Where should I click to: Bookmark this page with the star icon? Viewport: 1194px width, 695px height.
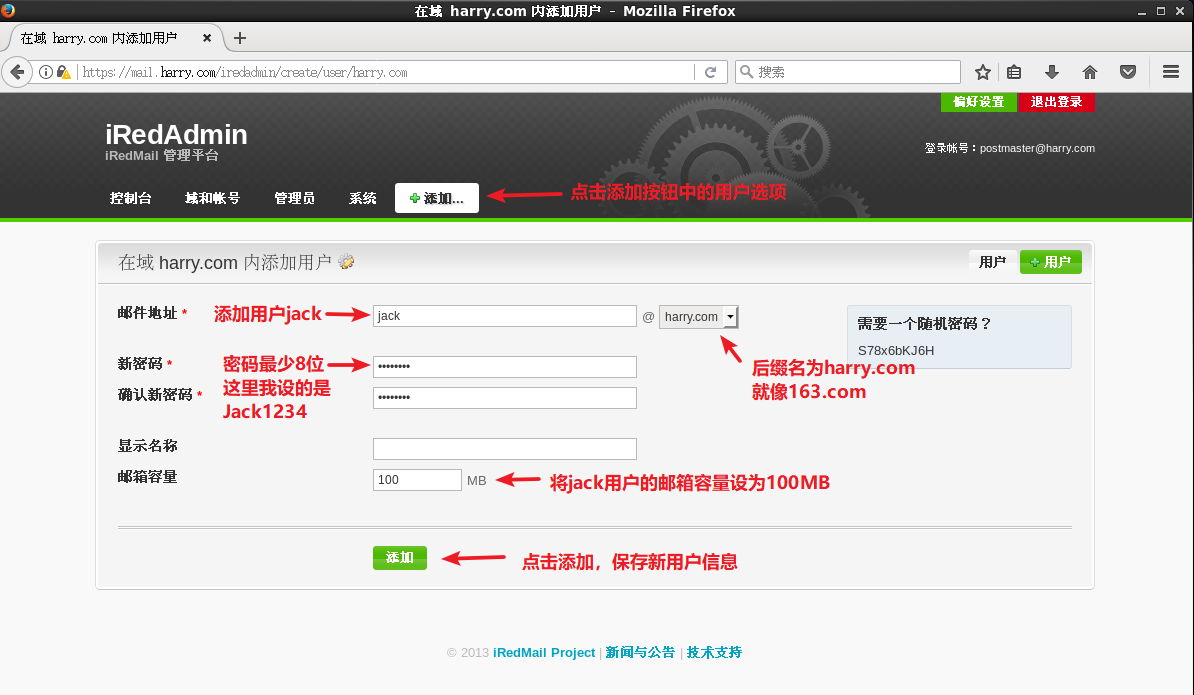(983, 72)
